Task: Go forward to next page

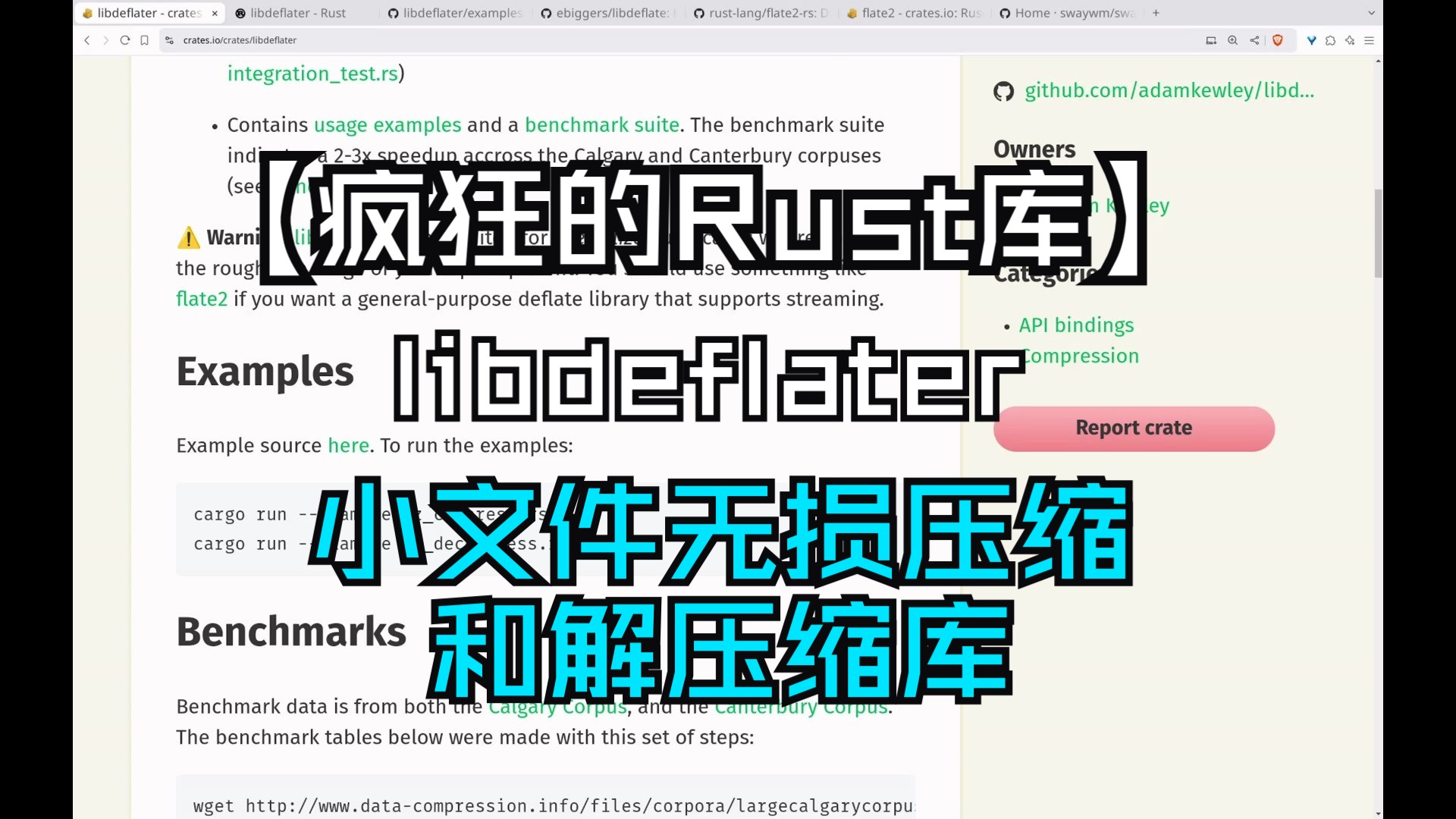Action: pos(106,40)
